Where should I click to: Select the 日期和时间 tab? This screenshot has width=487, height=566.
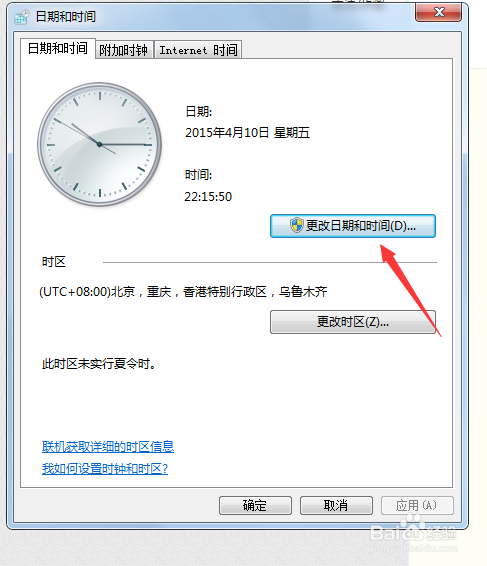coord(58,48)
